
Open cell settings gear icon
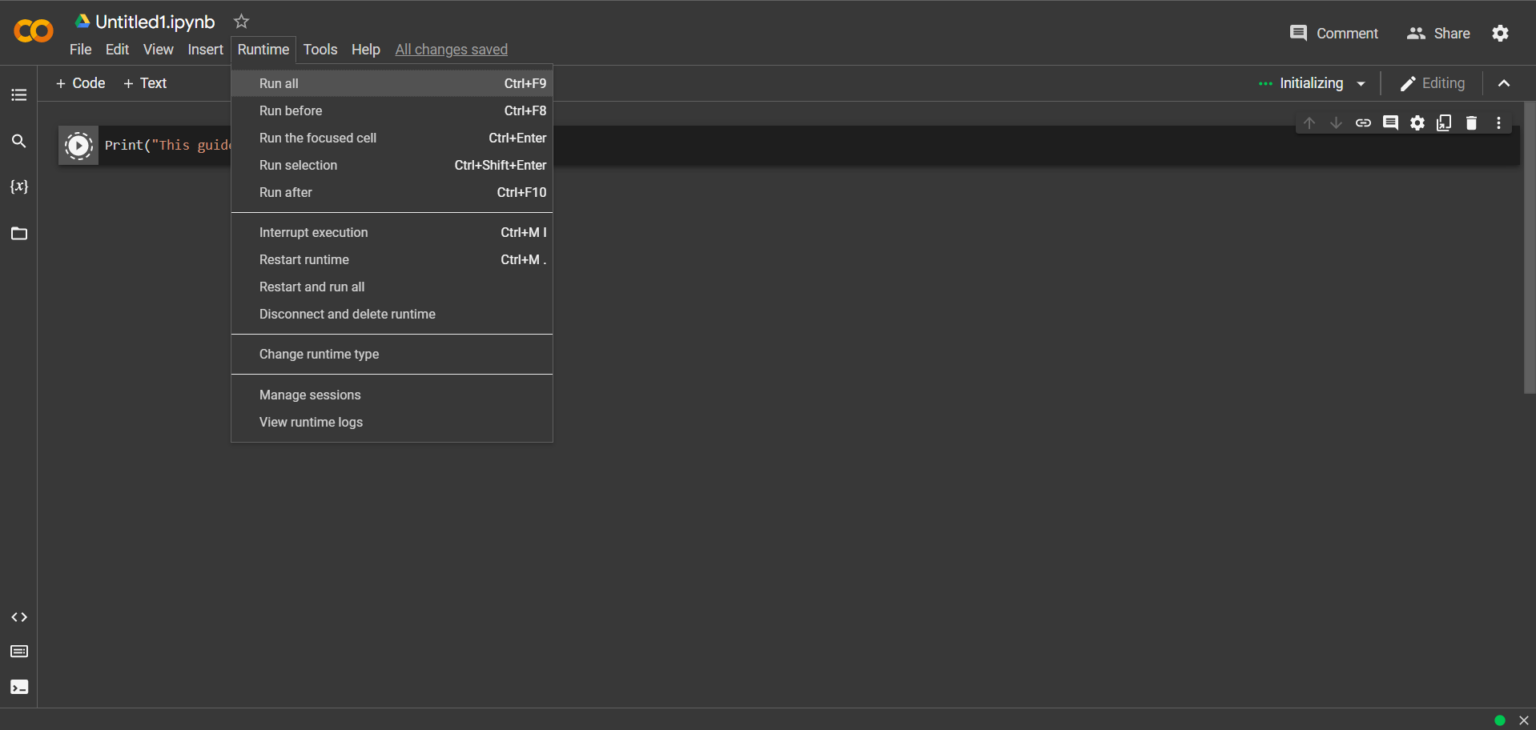point(1417,123)
